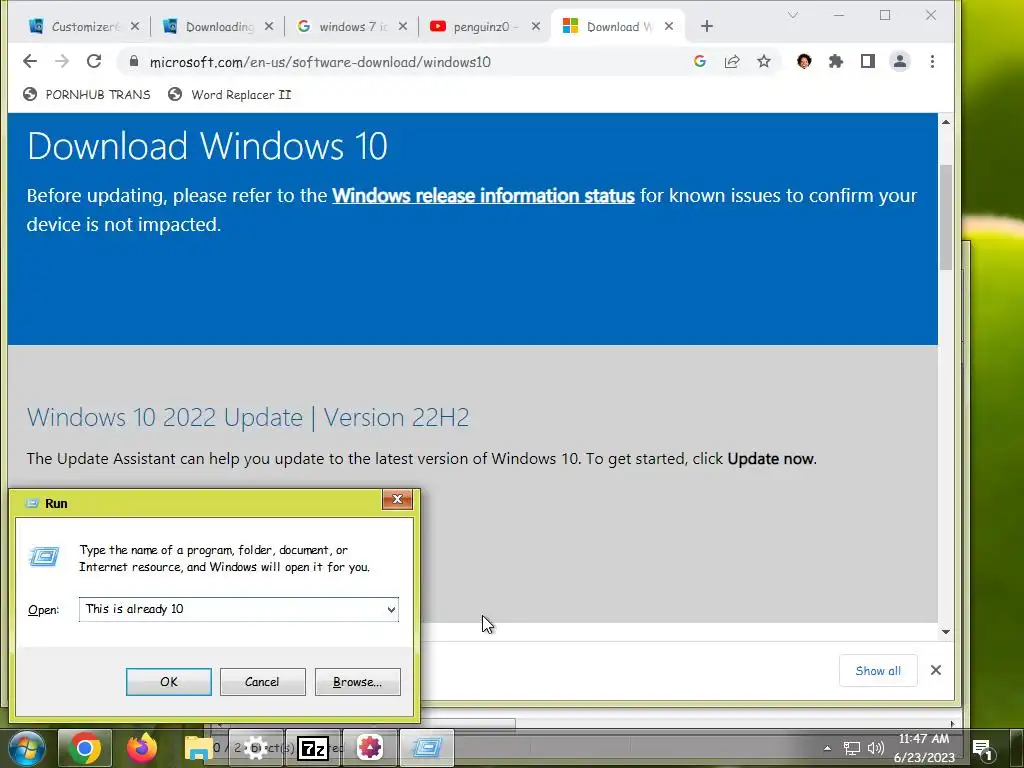1024x768 pixels.
Task: Switch to the penguinz0 YouTube tab
Action: pyautogui.click(x=480, y=27)
